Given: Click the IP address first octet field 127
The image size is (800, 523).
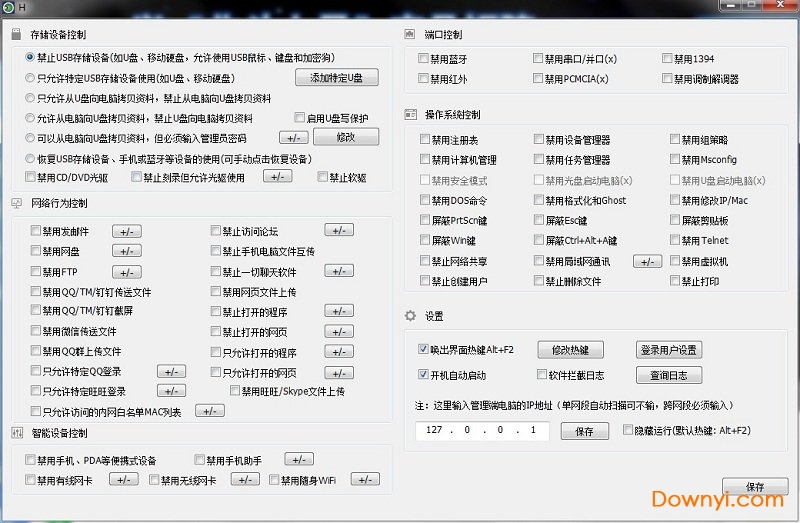Looking at the screenshot, I should 434,430.
